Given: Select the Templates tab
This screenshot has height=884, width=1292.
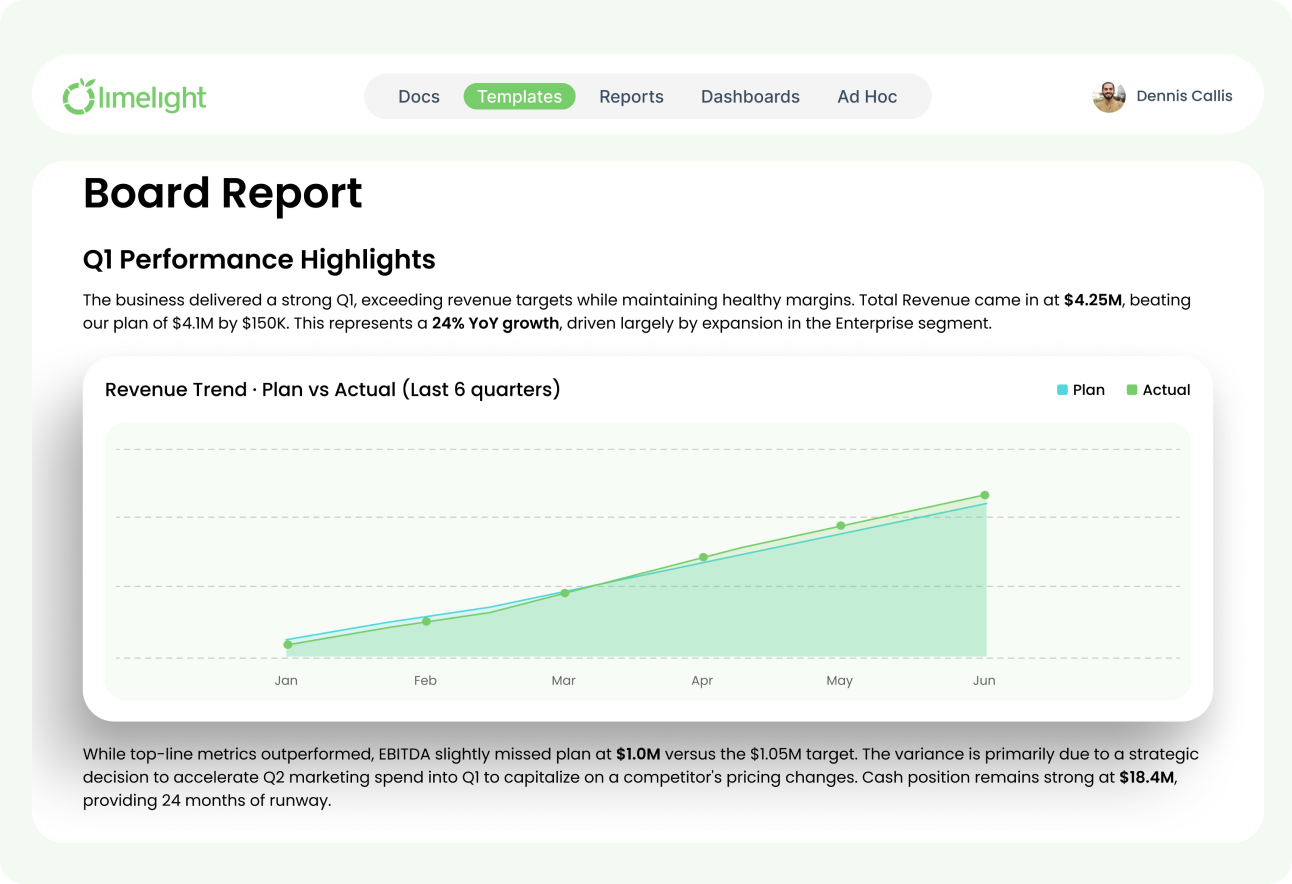Looking at the screenshot, I should [519, 97].
